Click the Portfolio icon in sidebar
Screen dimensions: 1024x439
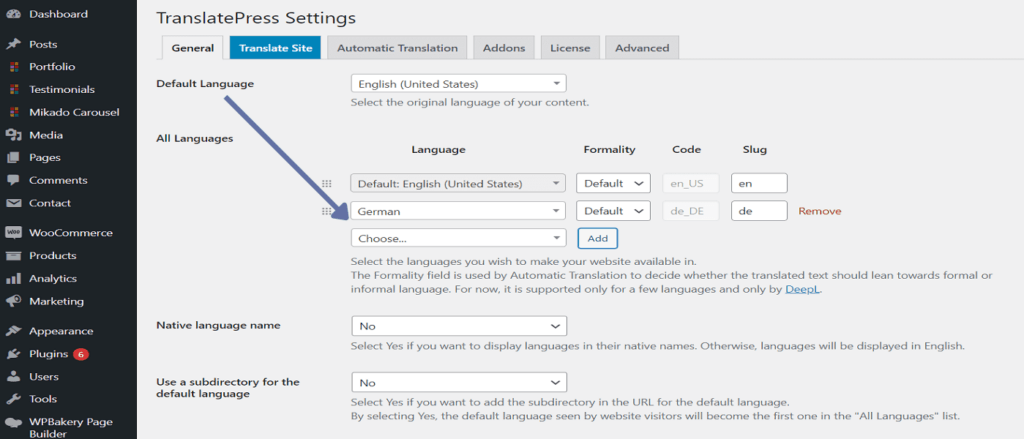coord(14,67)
